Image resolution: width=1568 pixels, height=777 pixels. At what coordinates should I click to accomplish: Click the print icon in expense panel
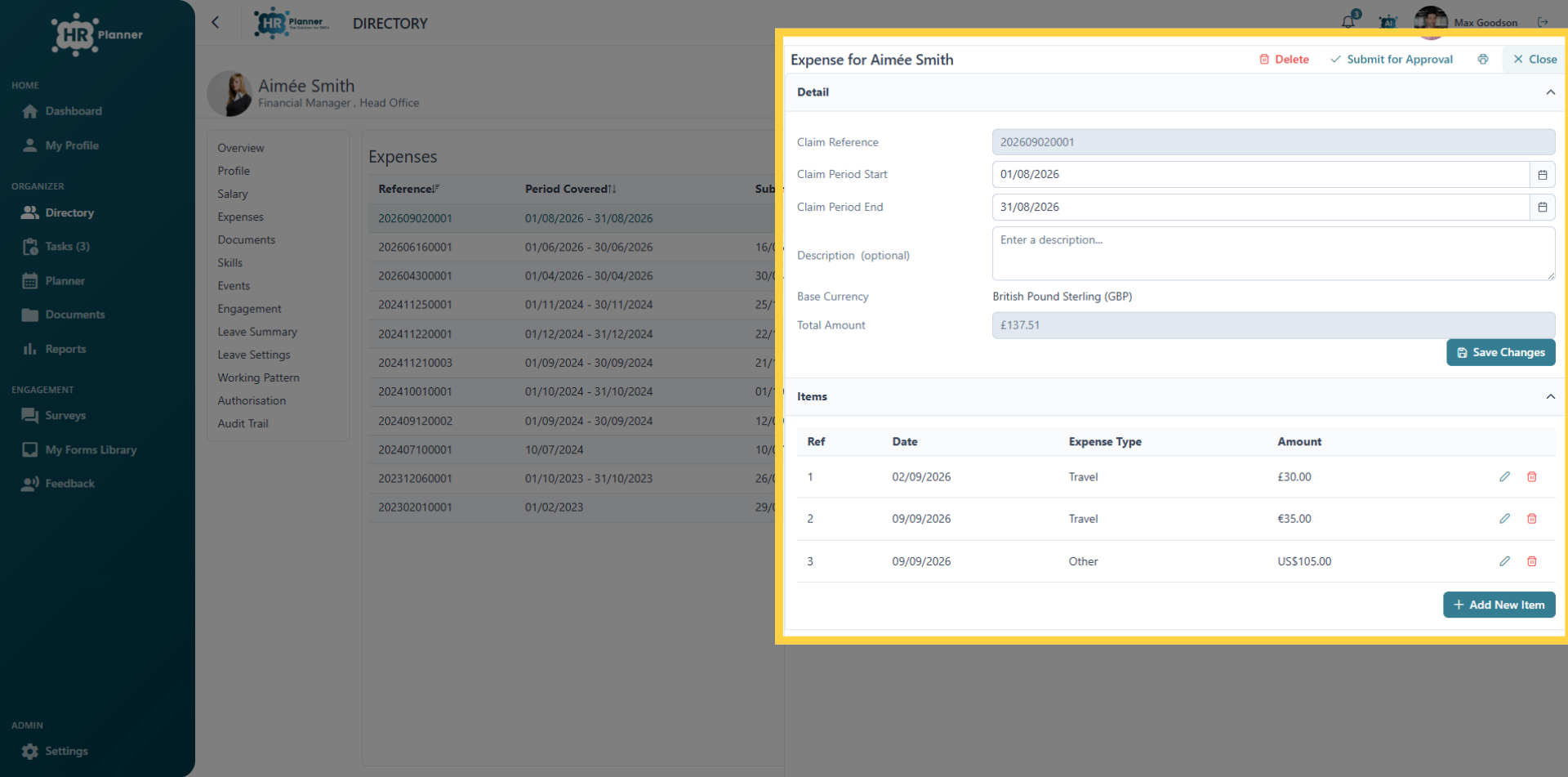[1483, 59]
